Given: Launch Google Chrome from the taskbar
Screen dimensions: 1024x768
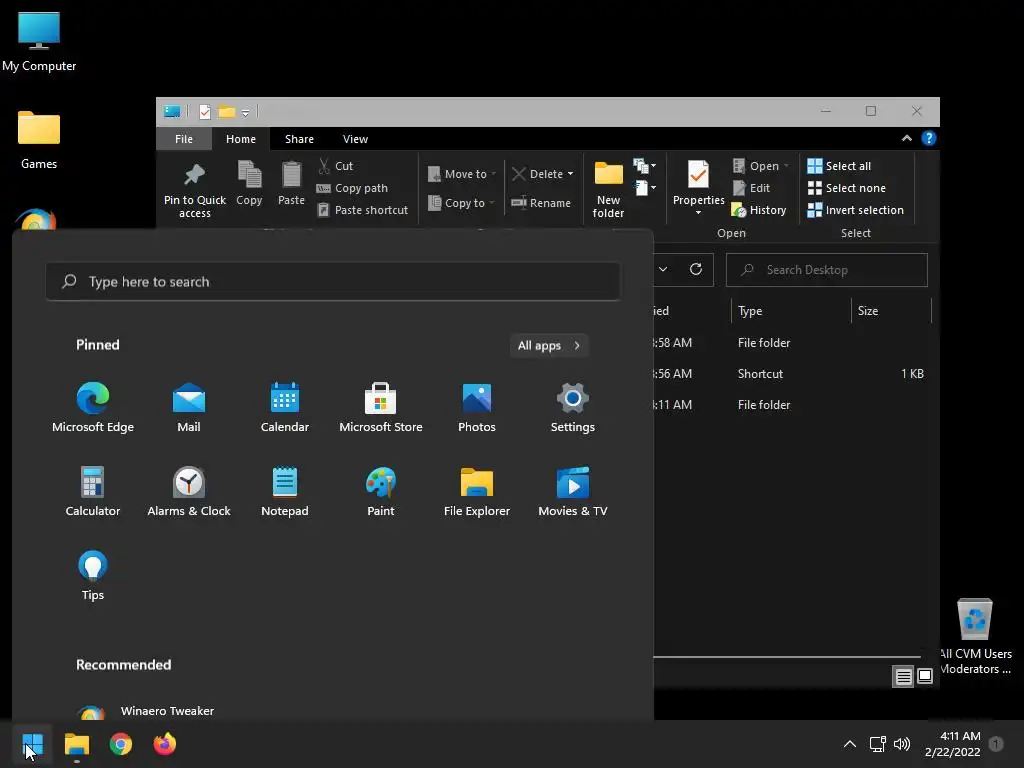Looking at the screenshot, I should (x=121, y=744).
